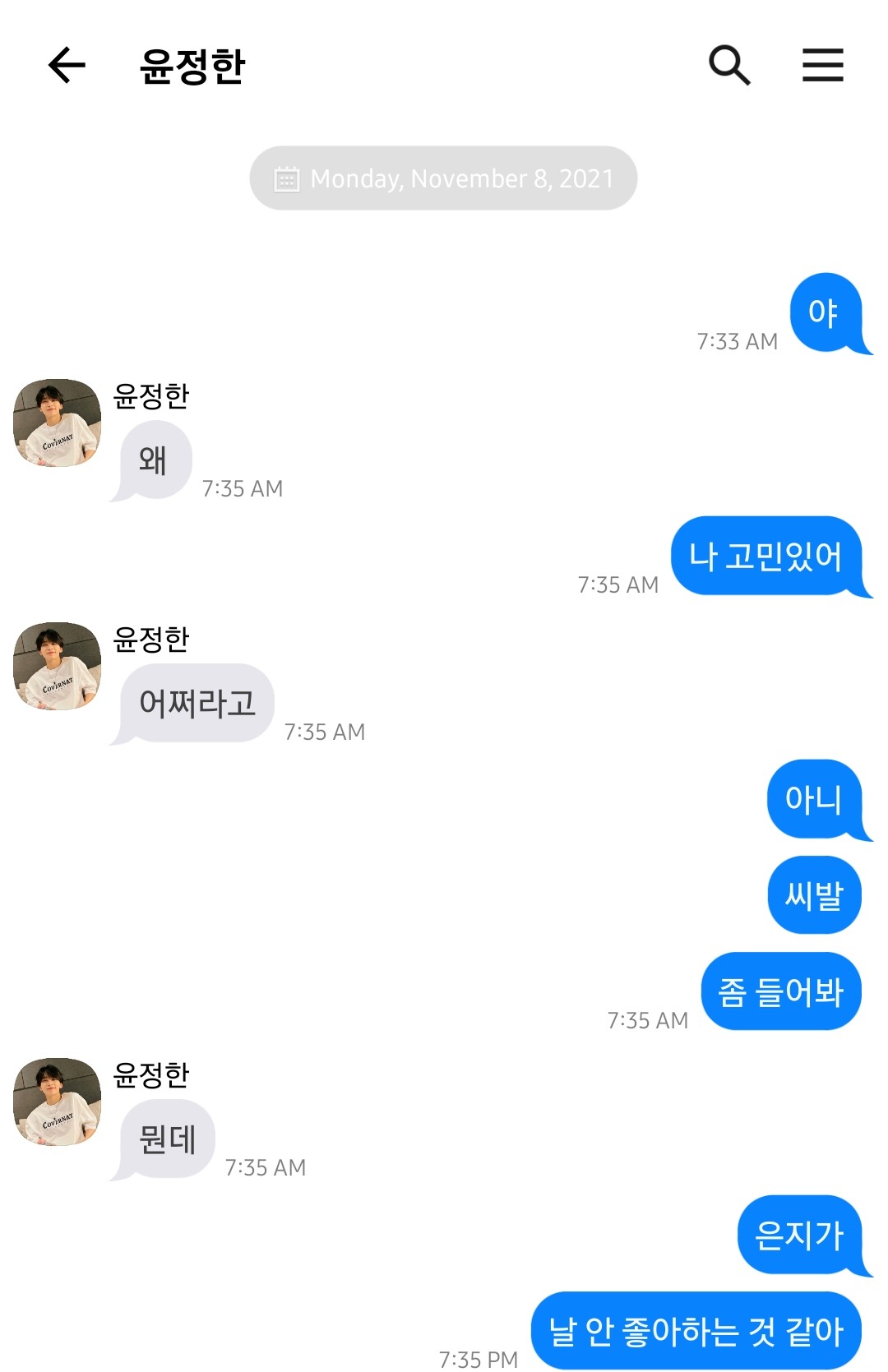Tap the back arrow icon
Screen dimensions: 888x1372
pos(67,65)
